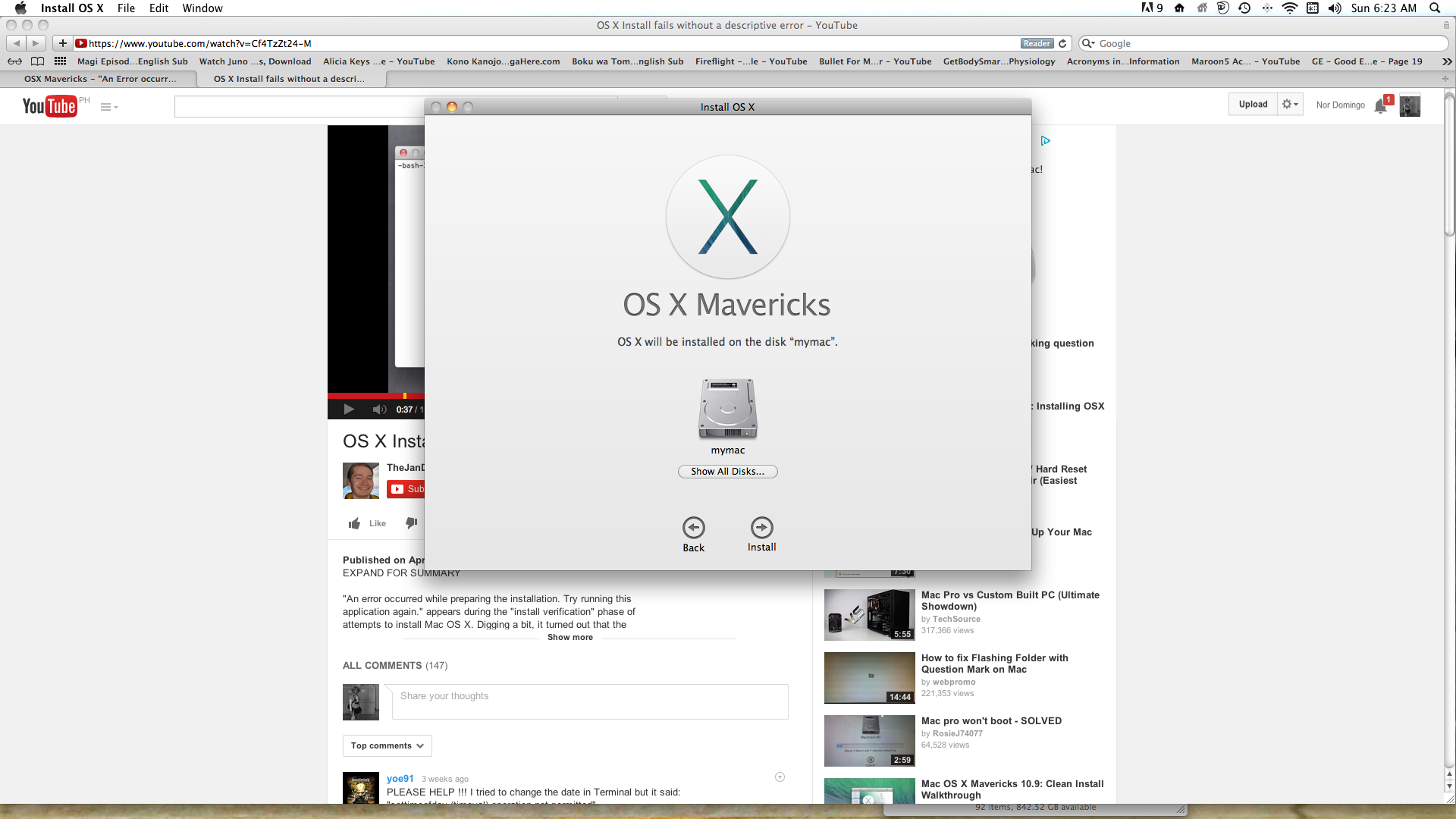The image size is (1456, 819).
Task: Switch to OSX Mavericks error tab
Action: coord(99,79)
